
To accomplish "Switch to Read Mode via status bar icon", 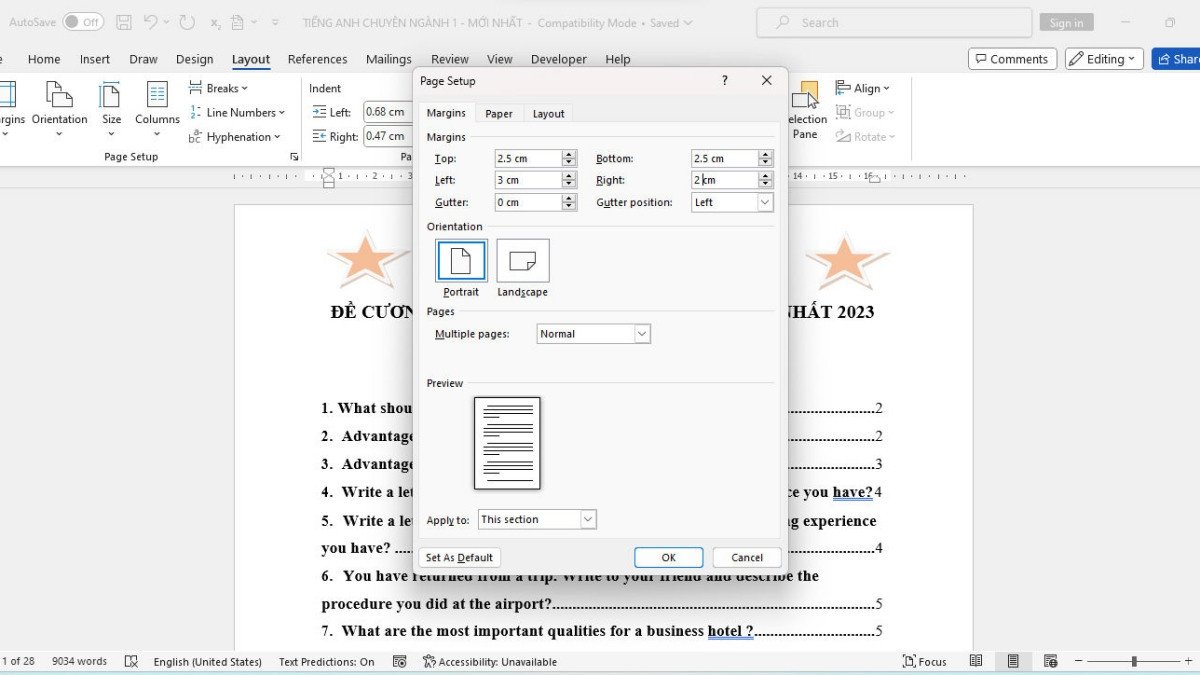I will [976, 661].
